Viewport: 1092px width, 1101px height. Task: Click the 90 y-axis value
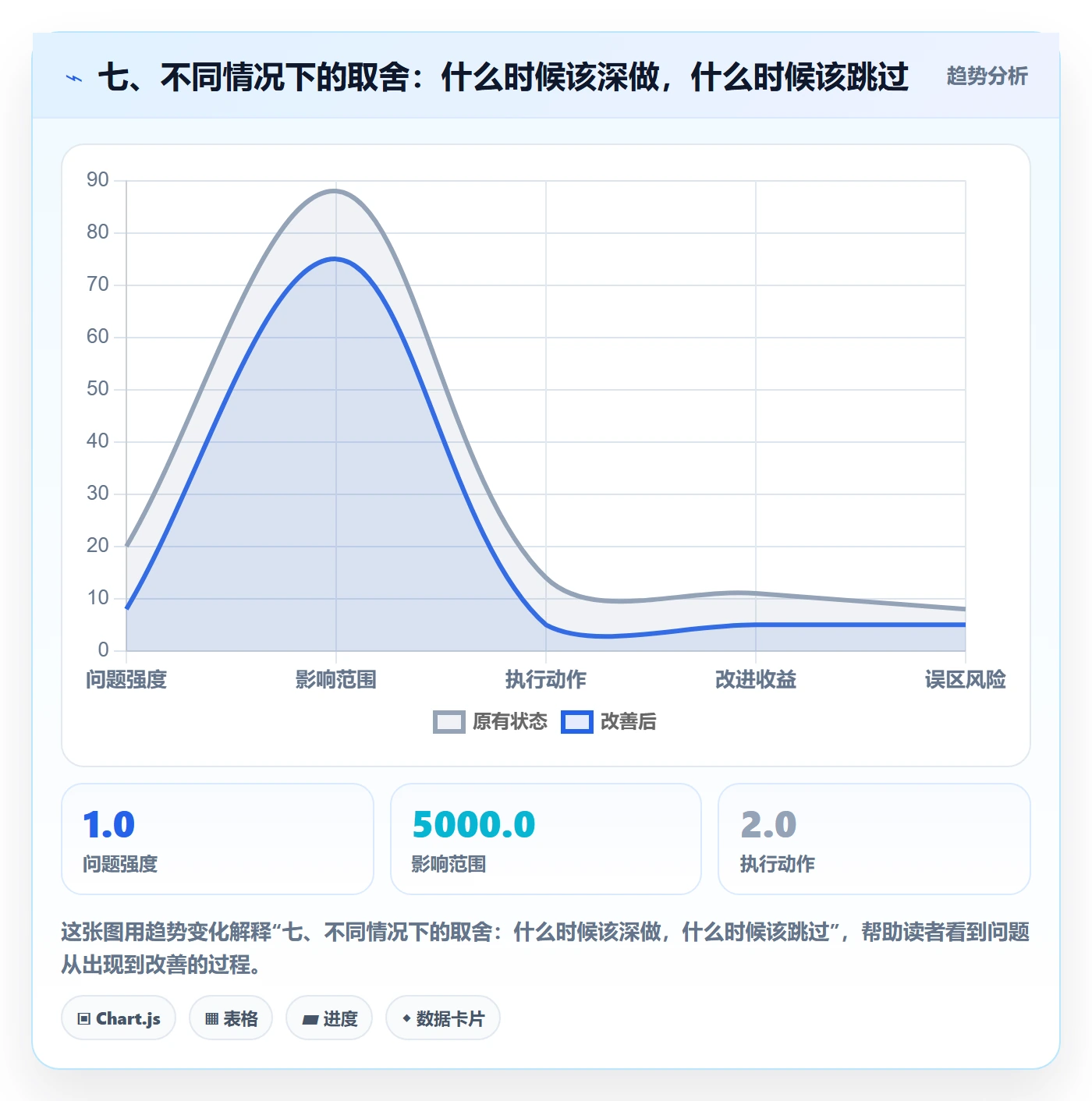click(97, 180)
